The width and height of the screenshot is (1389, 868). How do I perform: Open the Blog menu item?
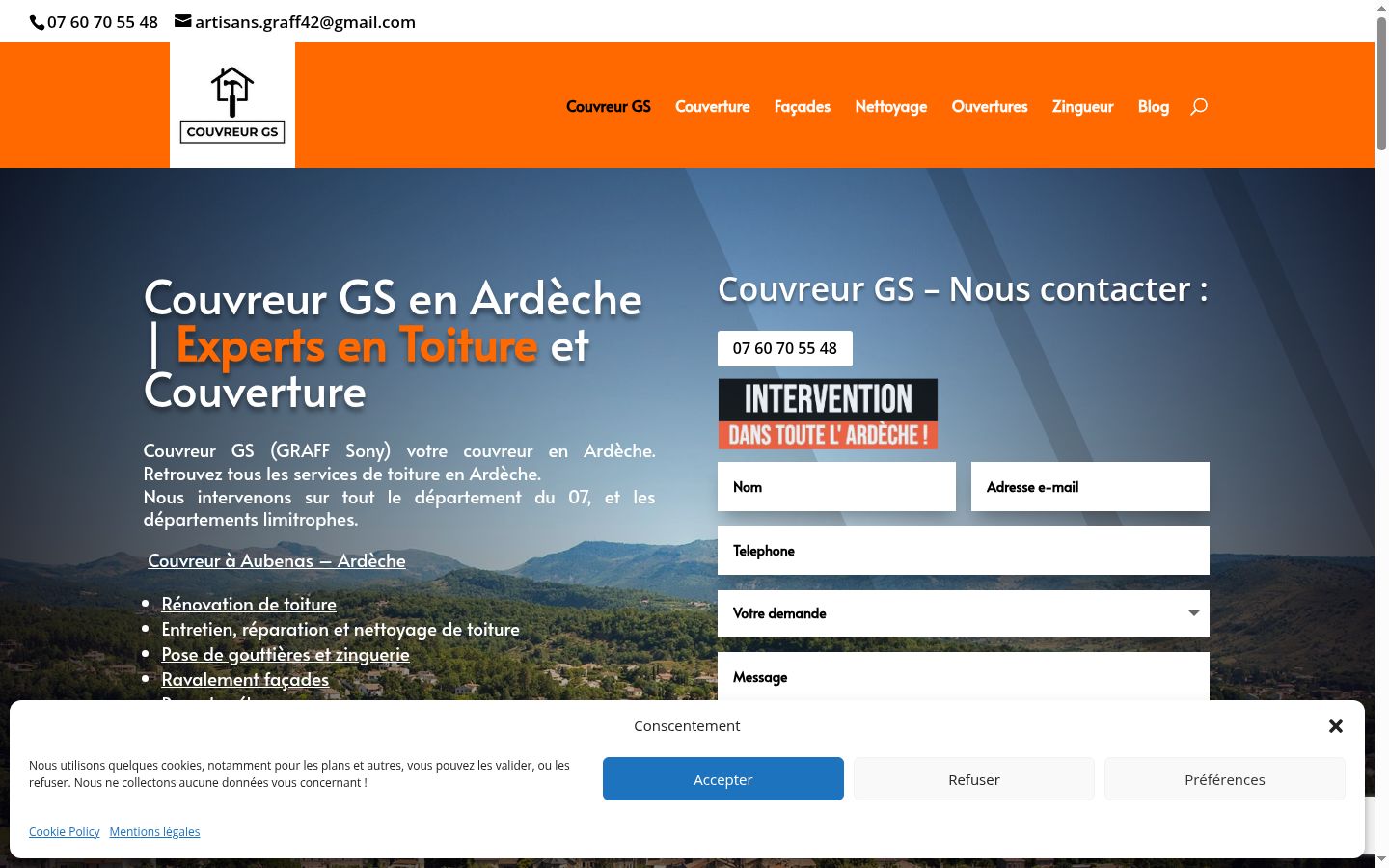click(1154, 106)
